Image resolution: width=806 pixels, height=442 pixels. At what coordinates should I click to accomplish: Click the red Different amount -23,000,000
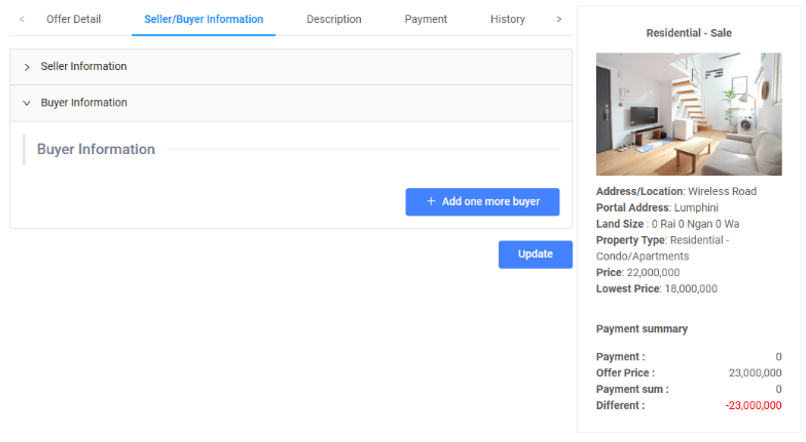[x=753, y=405]
